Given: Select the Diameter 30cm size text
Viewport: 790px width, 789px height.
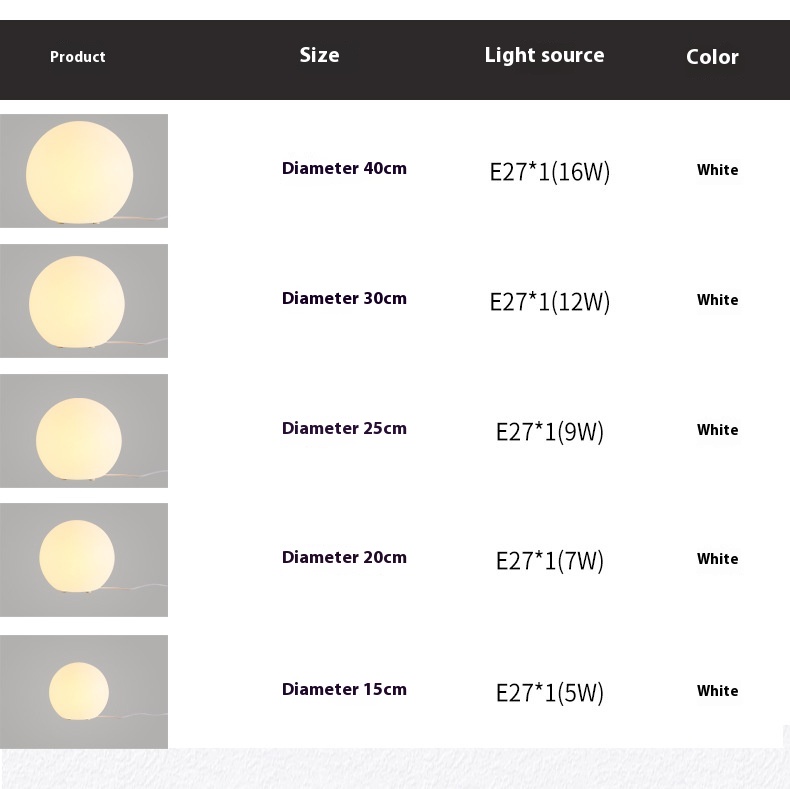Looking at the screenshot, I should pos(344,298).
